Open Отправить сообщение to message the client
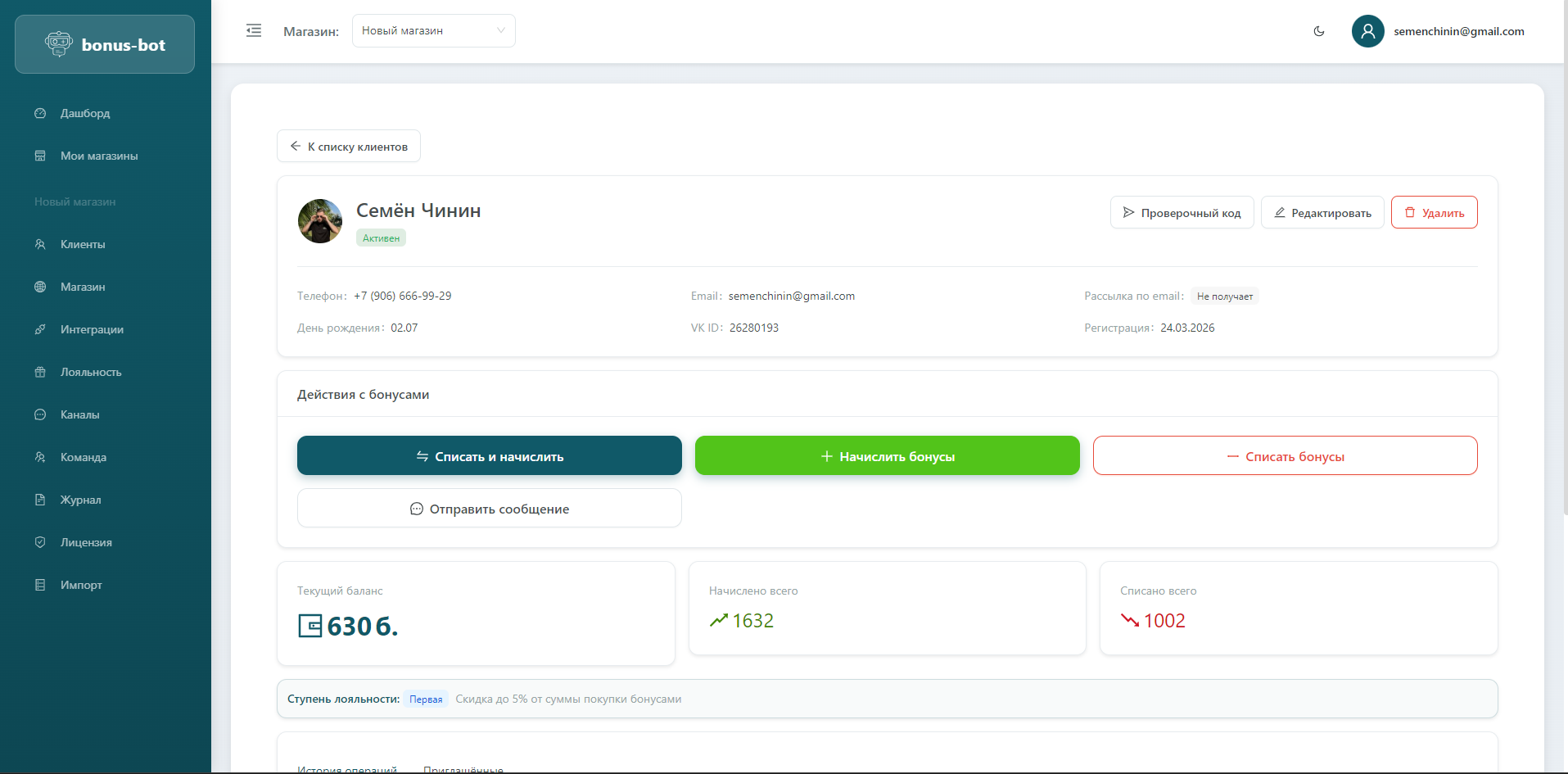 tap(490, 508)
